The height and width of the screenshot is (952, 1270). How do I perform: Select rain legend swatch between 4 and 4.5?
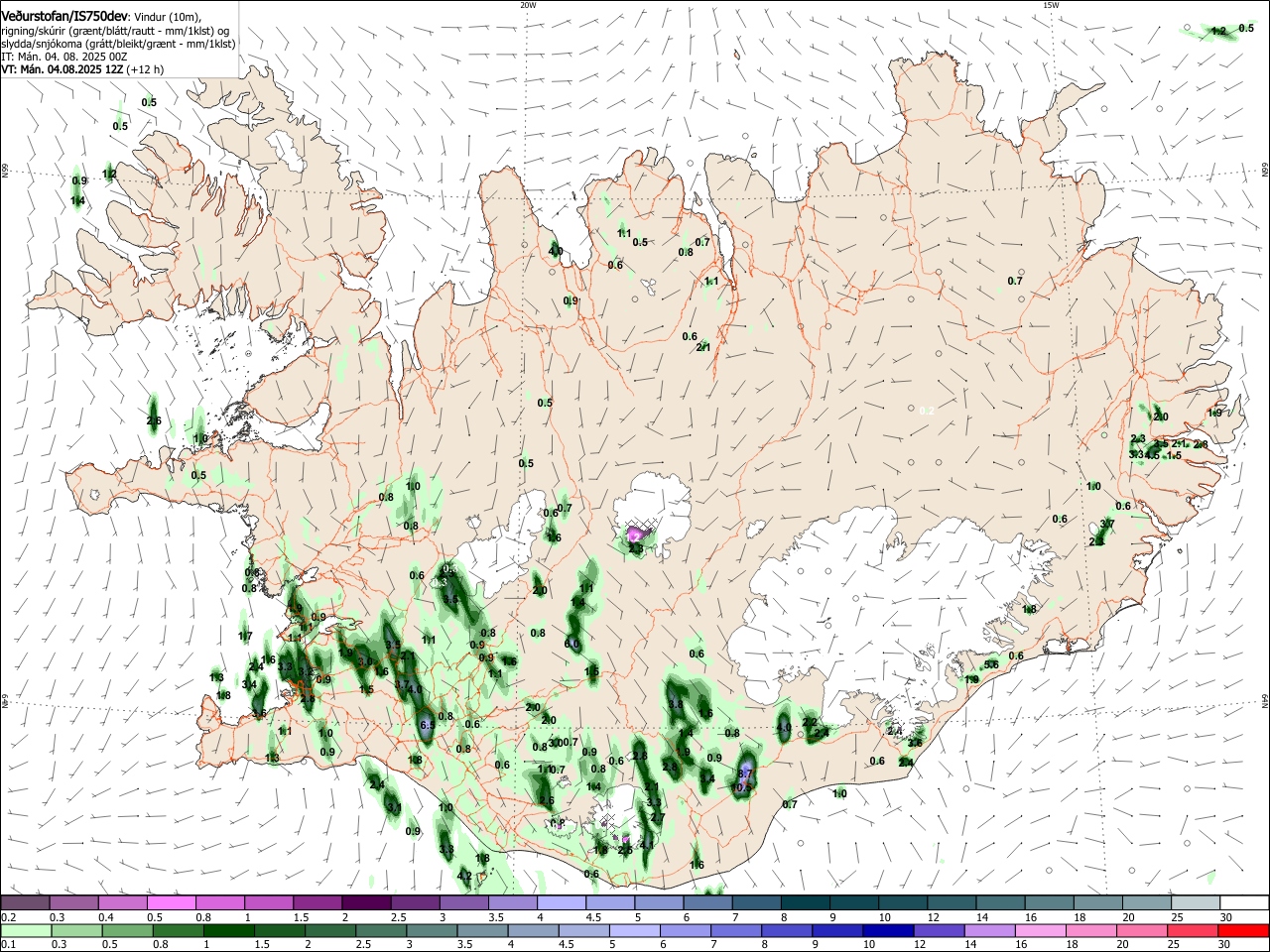pyautogui.click(x=534, y=930)
